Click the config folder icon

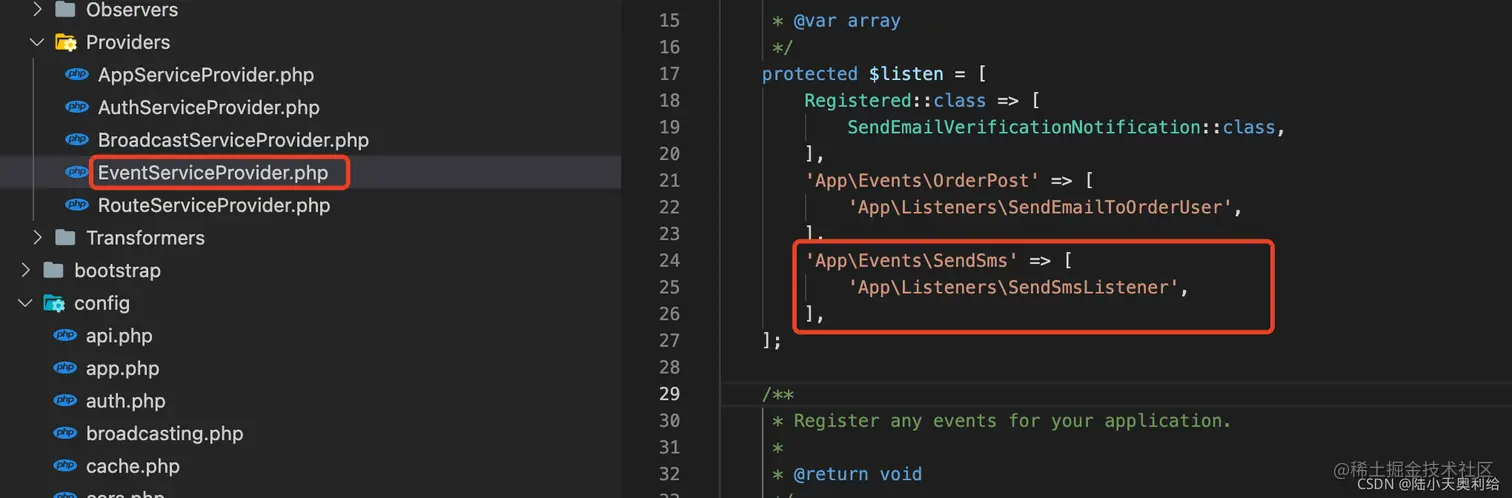coord(54,303)
